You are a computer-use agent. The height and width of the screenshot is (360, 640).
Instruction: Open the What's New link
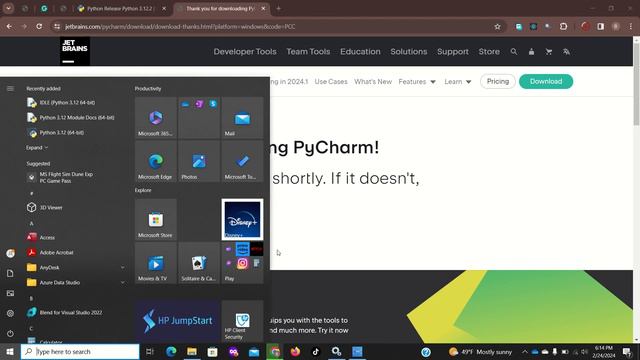373,82
